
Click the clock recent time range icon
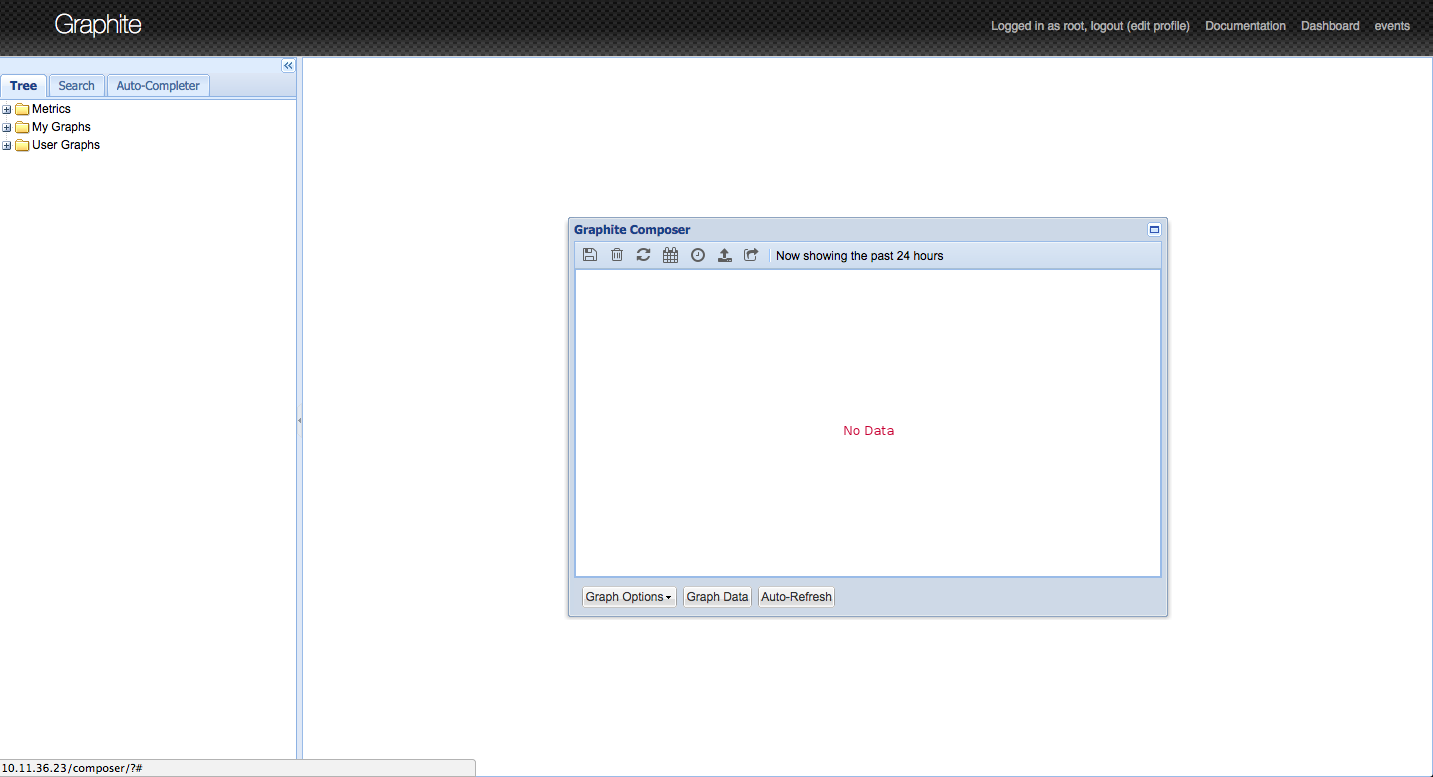[x=698, y=255]
